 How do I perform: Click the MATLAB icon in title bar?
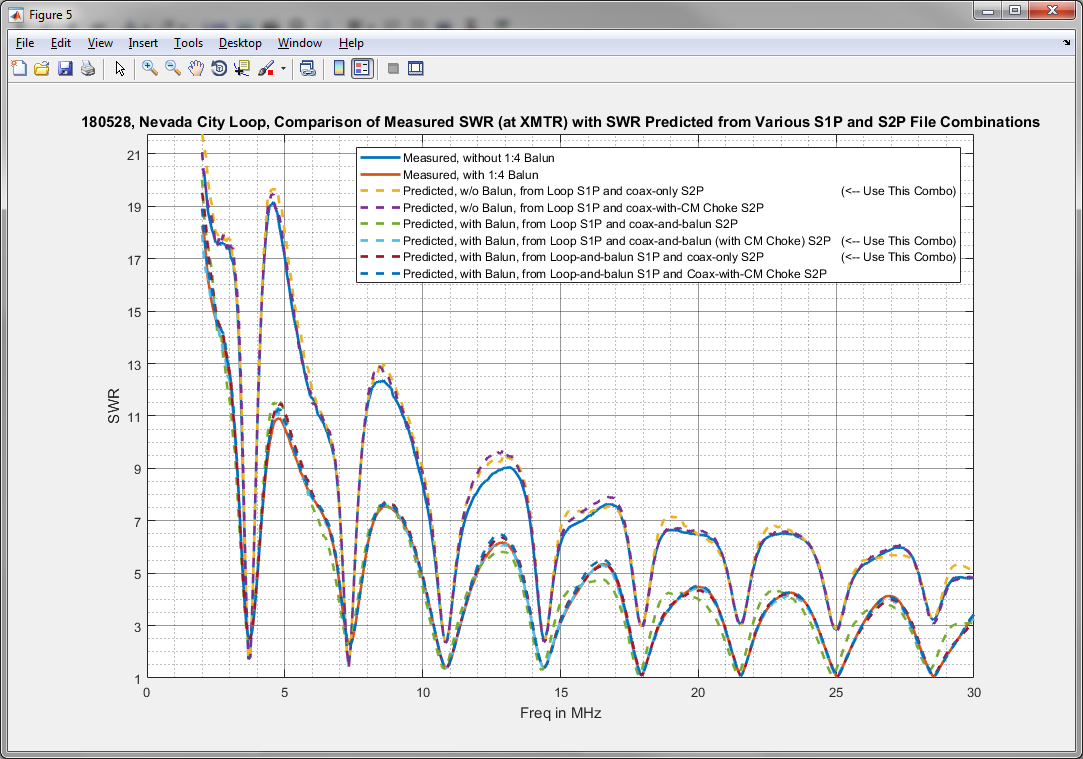coord(16,15)
